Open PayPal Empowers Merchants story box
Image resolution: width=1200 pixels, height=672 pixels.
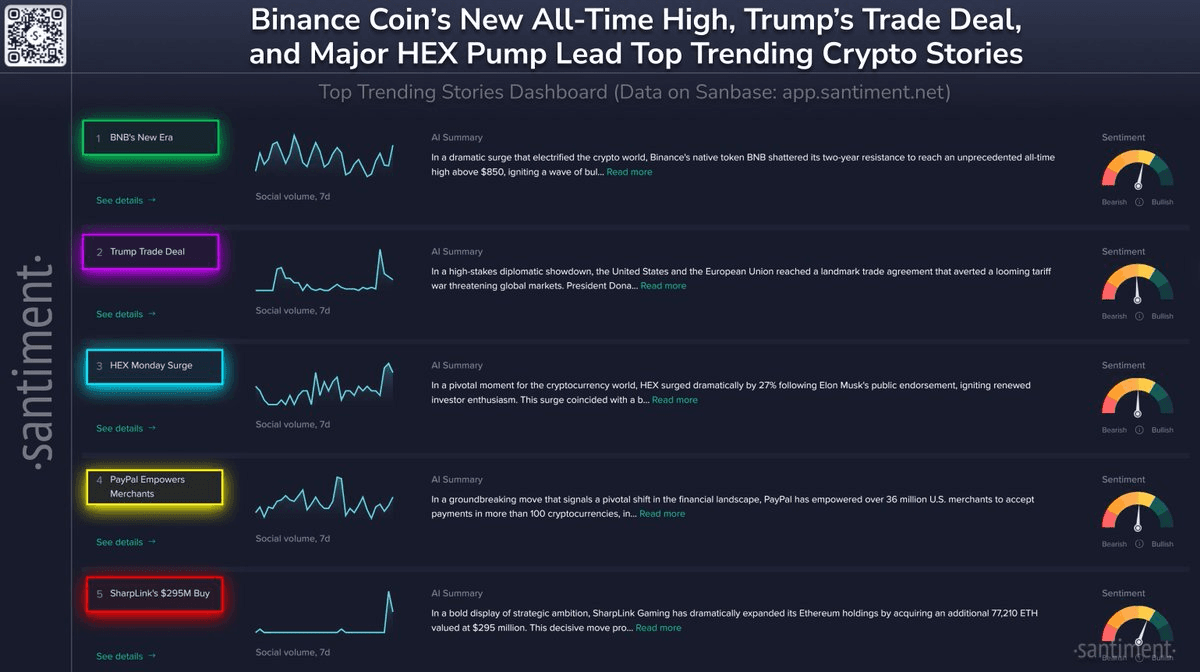pyautogui.click(x=155, y=487)
